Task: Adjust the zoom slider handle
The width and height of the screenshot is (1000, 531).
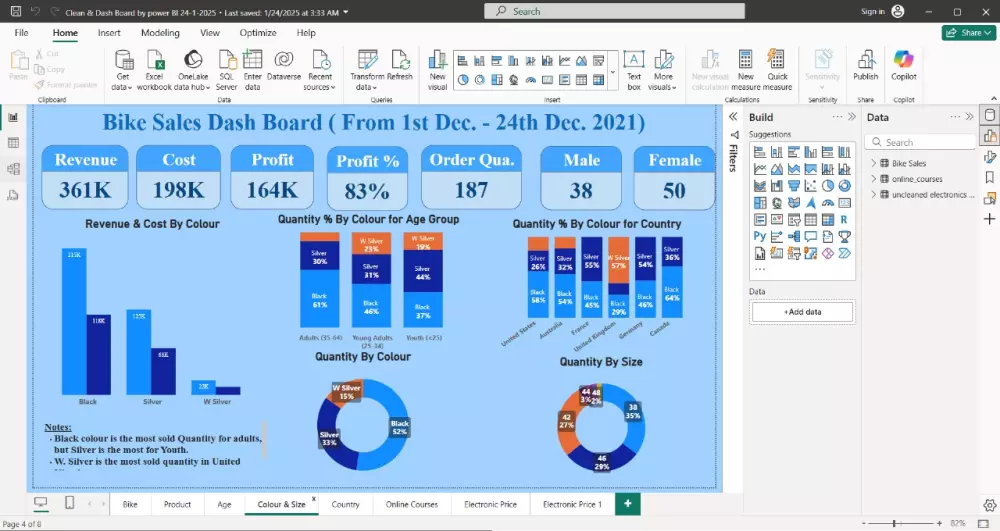Action: click(x=895, y=523)
